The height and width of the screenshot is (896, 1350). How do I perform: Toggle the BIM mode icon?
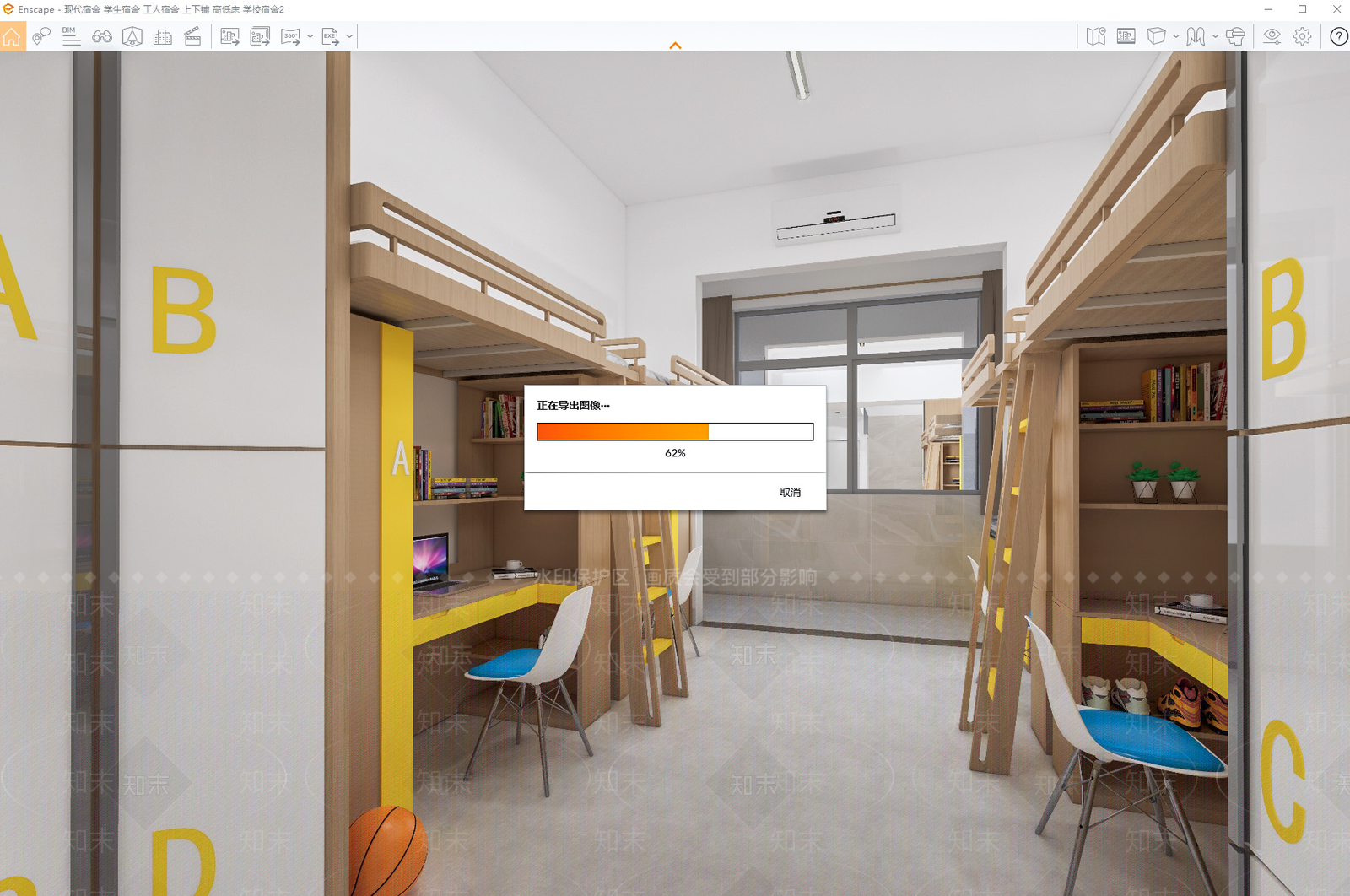[x=71, y=35]
